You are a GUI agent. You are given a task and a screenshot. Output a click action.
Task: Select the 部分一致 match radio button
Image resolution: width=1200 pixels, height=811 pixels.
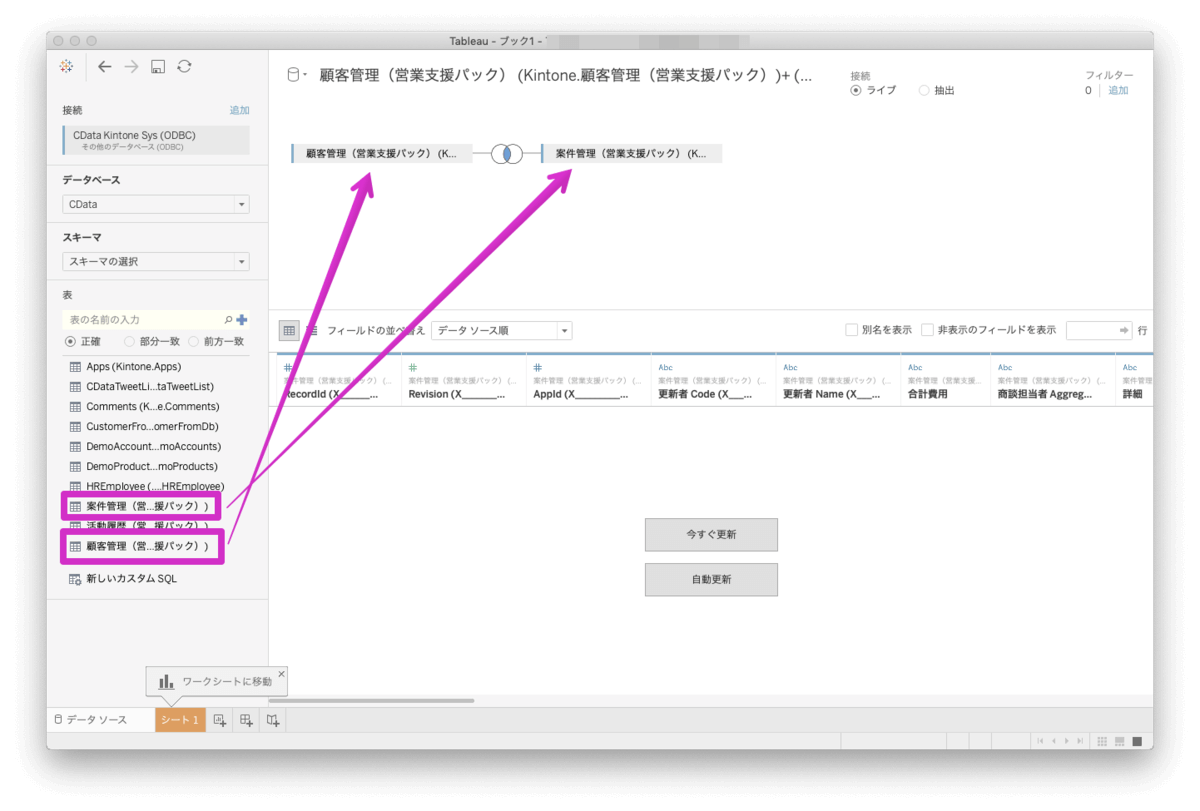click(x=129, y=341)
